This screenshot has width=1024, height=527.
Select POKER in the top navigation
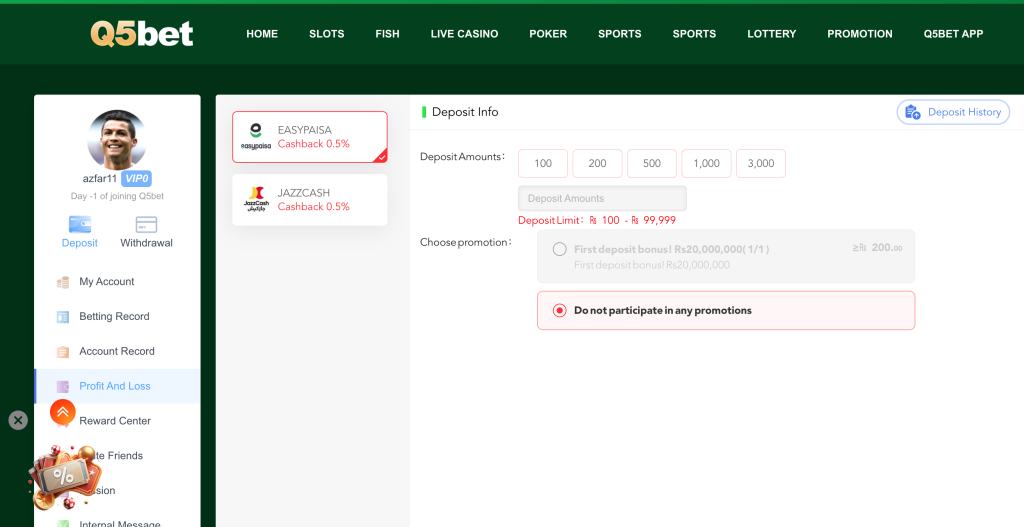(x=548, y=34)
